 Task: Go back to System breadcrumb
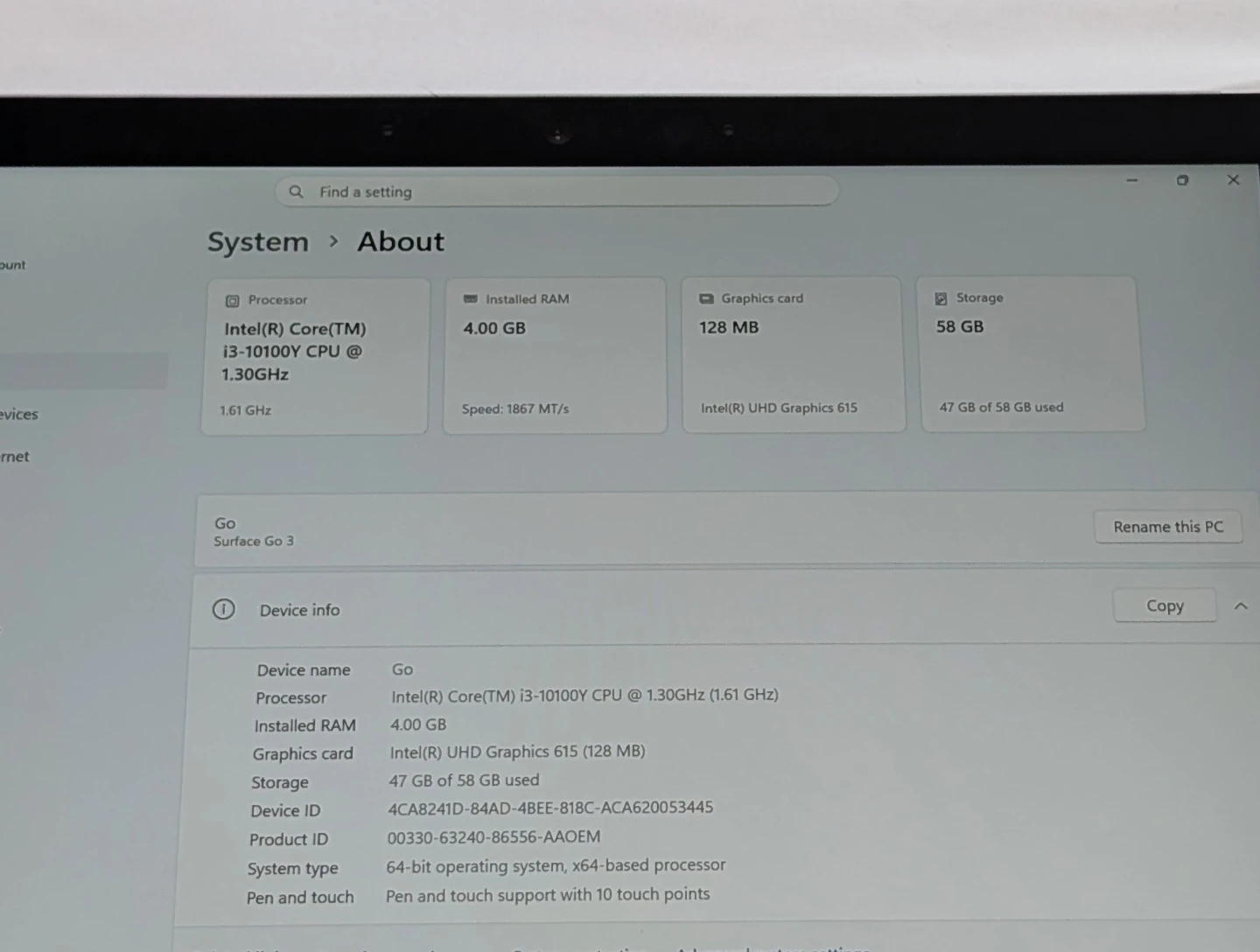(258, 241)
